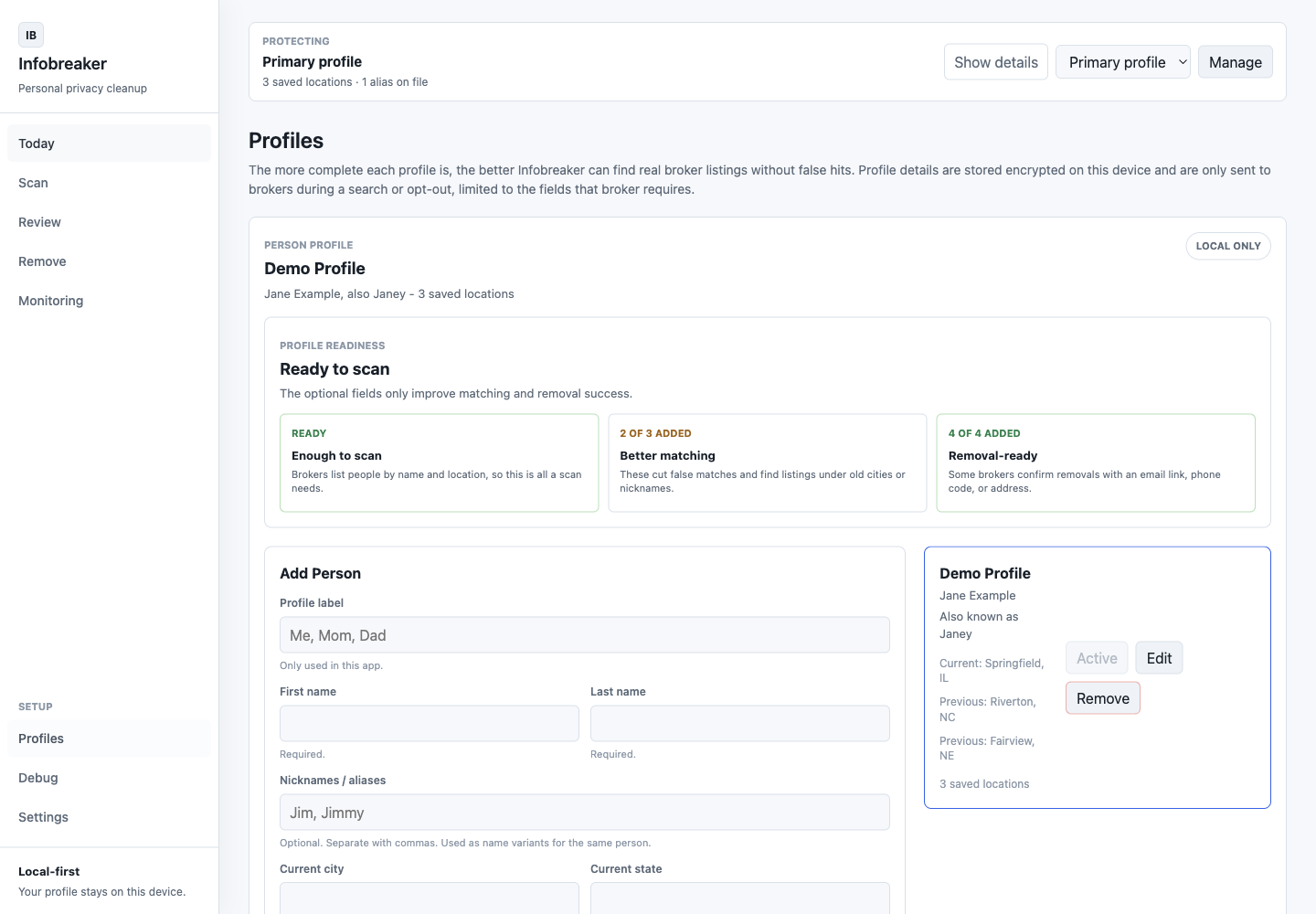Open the Today page in sidebar

point(109,143)
